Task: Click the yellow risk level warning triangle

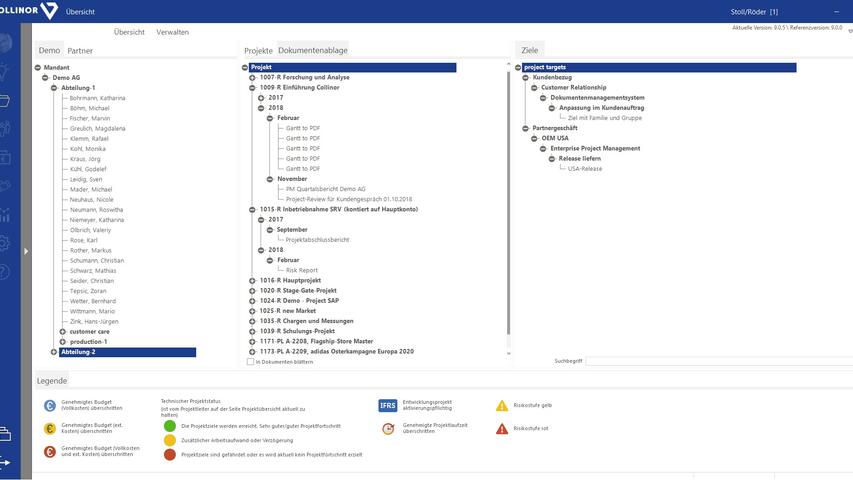Action: [502, 406]
